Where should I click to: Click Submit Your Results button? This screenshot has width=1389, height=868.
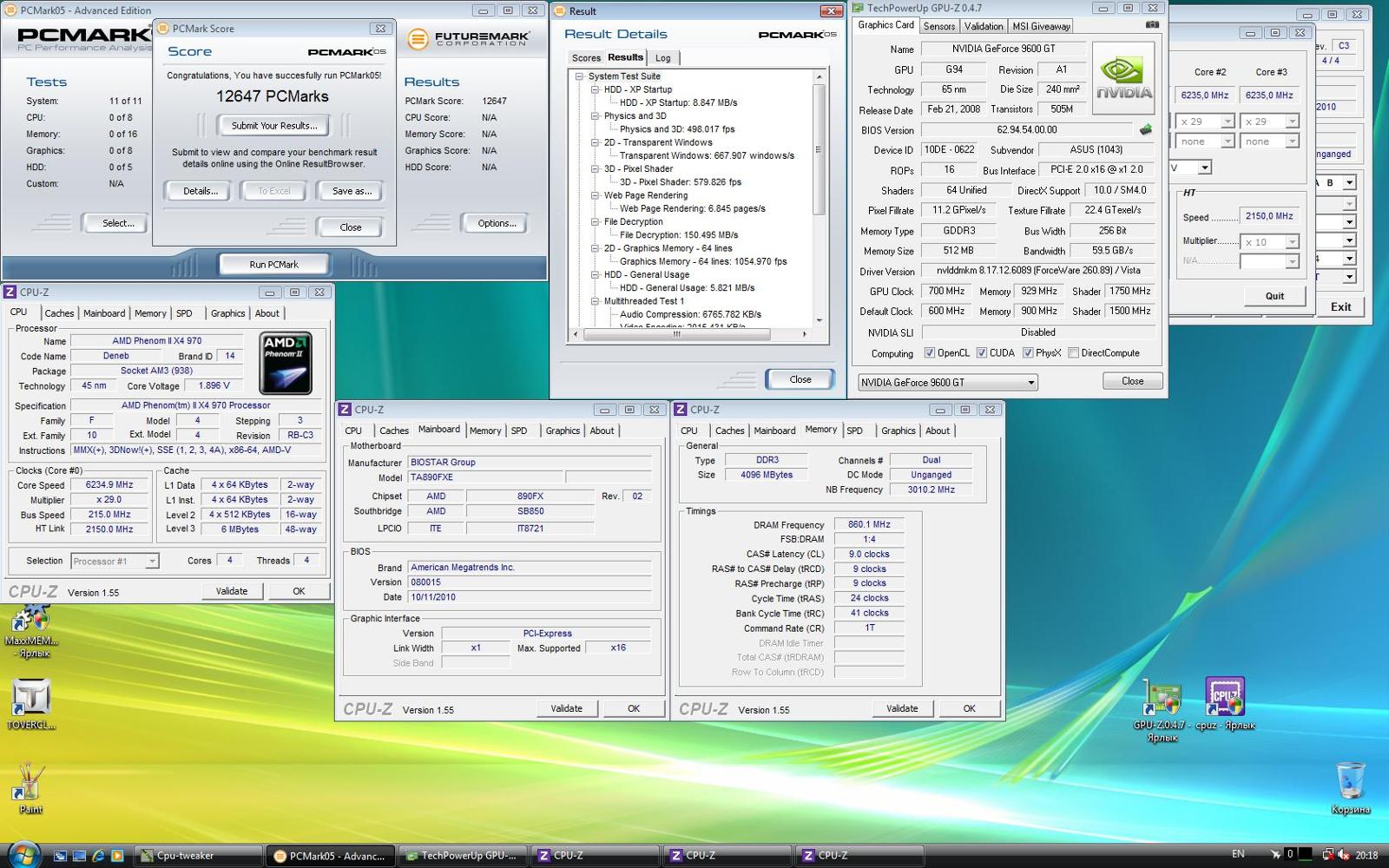click(274, 126)
